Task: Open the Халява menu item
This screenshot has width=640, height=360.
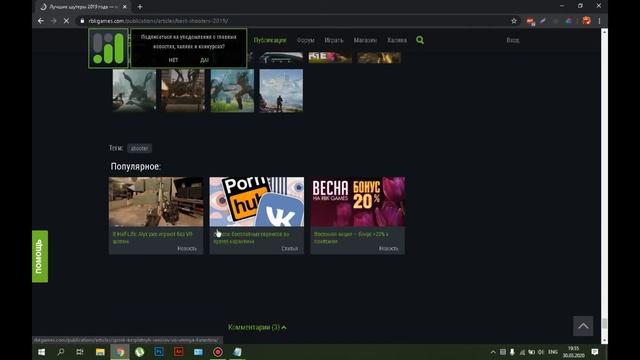Action: [397, 40]
